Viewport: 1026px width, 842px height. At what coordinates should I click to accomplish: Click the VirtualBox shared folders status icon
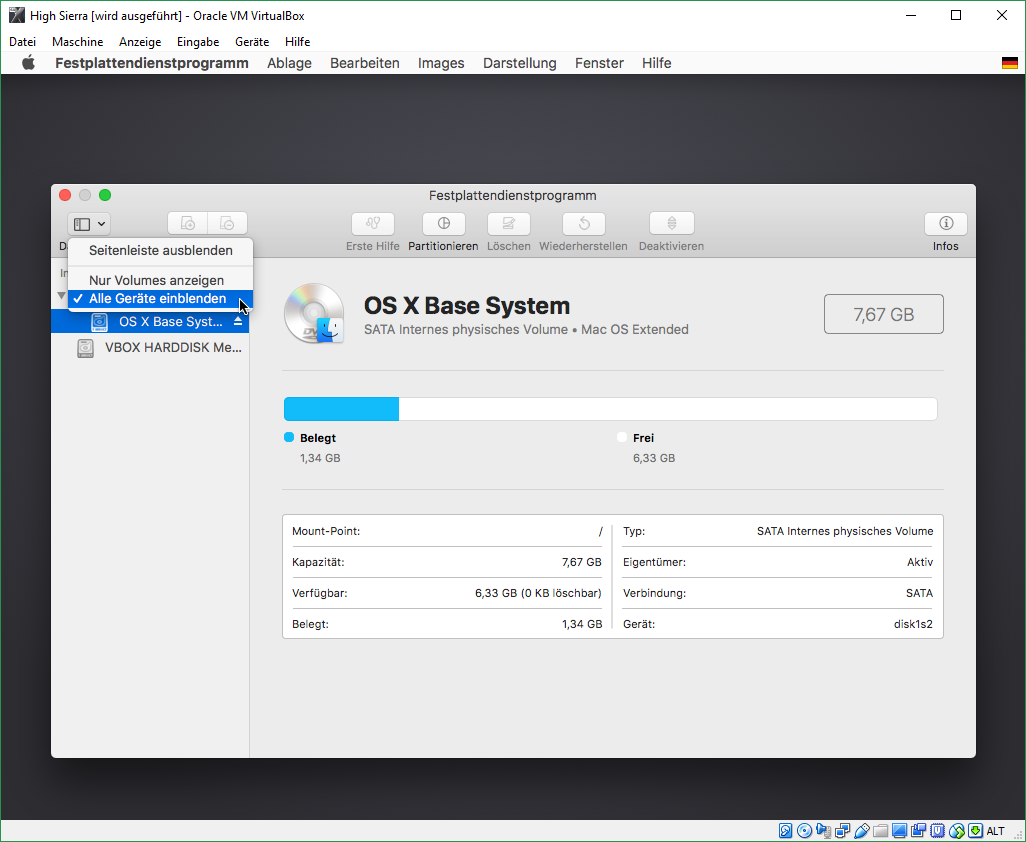coord(881,831)
